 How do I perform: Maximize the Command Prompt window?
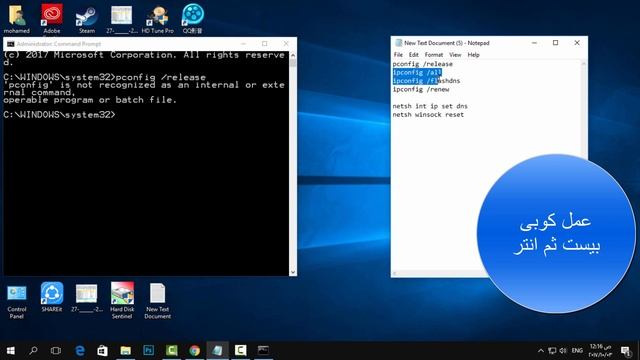(x=264, y=44)
